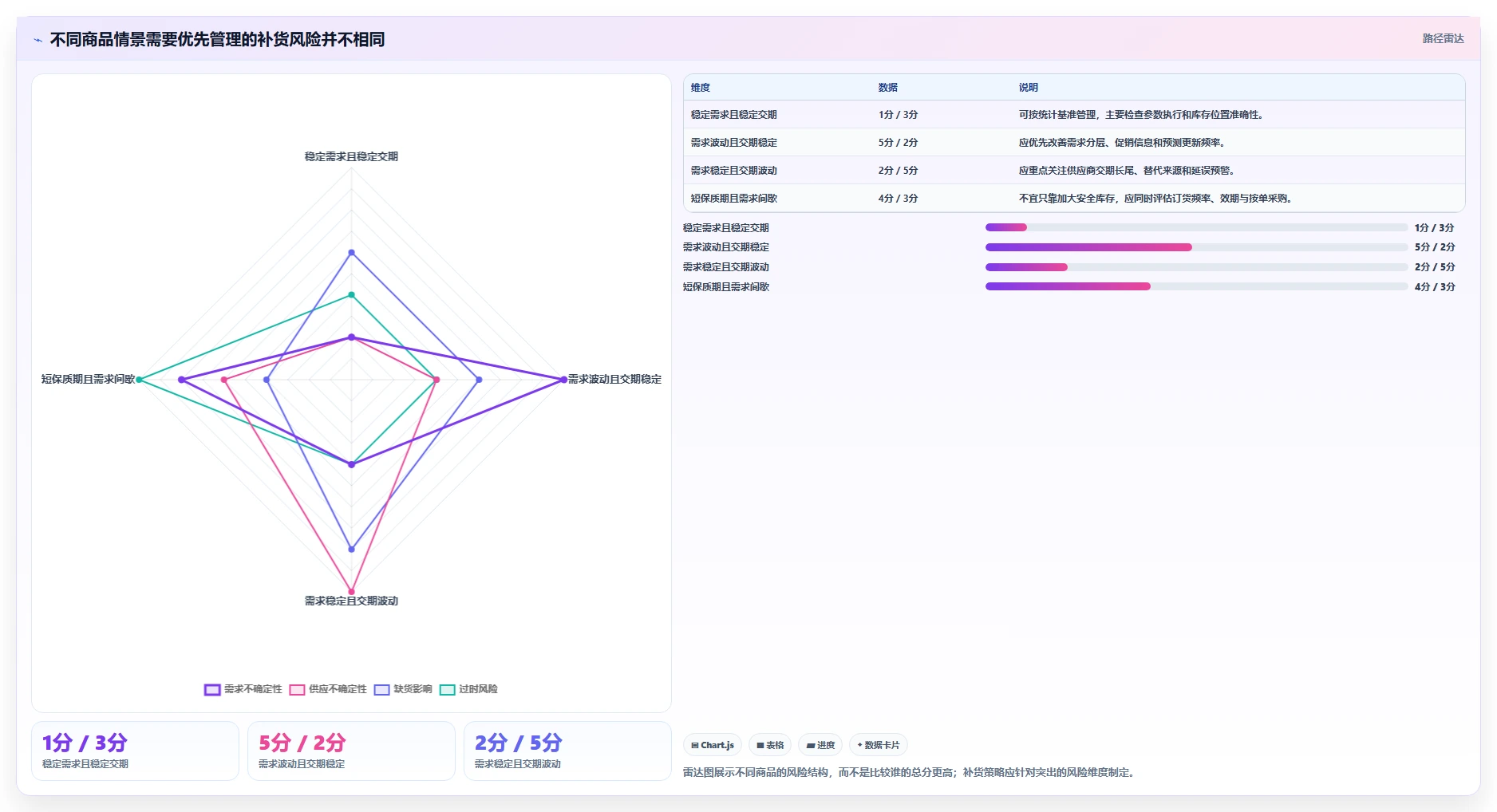Select table cell 稳定需求且稳定交期

pyautogui.click(x=733, y=115)
